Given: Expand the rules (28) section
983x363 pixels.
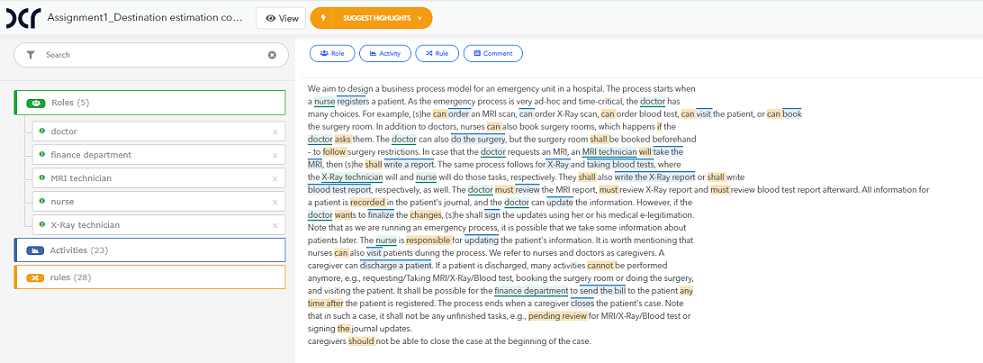Looking at the screenshot, I should pyautogui.click(x=150, y=277).
